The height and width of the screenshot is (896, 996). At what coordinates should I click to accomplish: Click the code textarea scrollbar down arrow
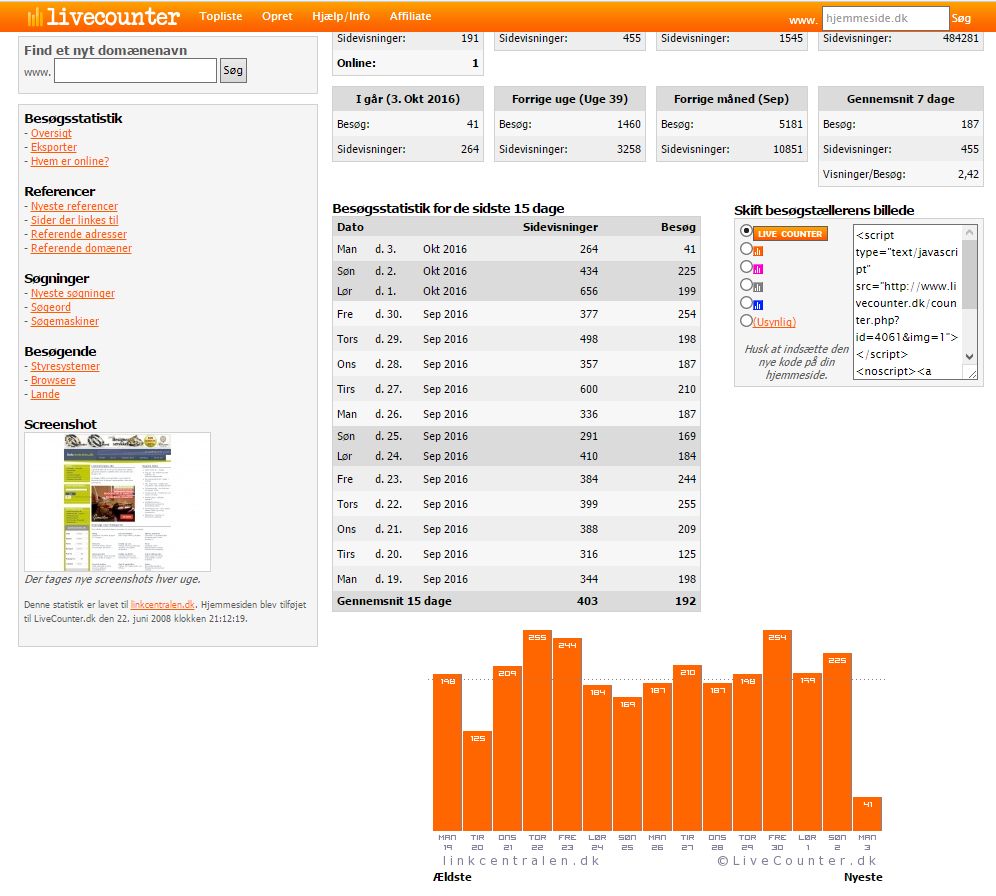[969, 357]
